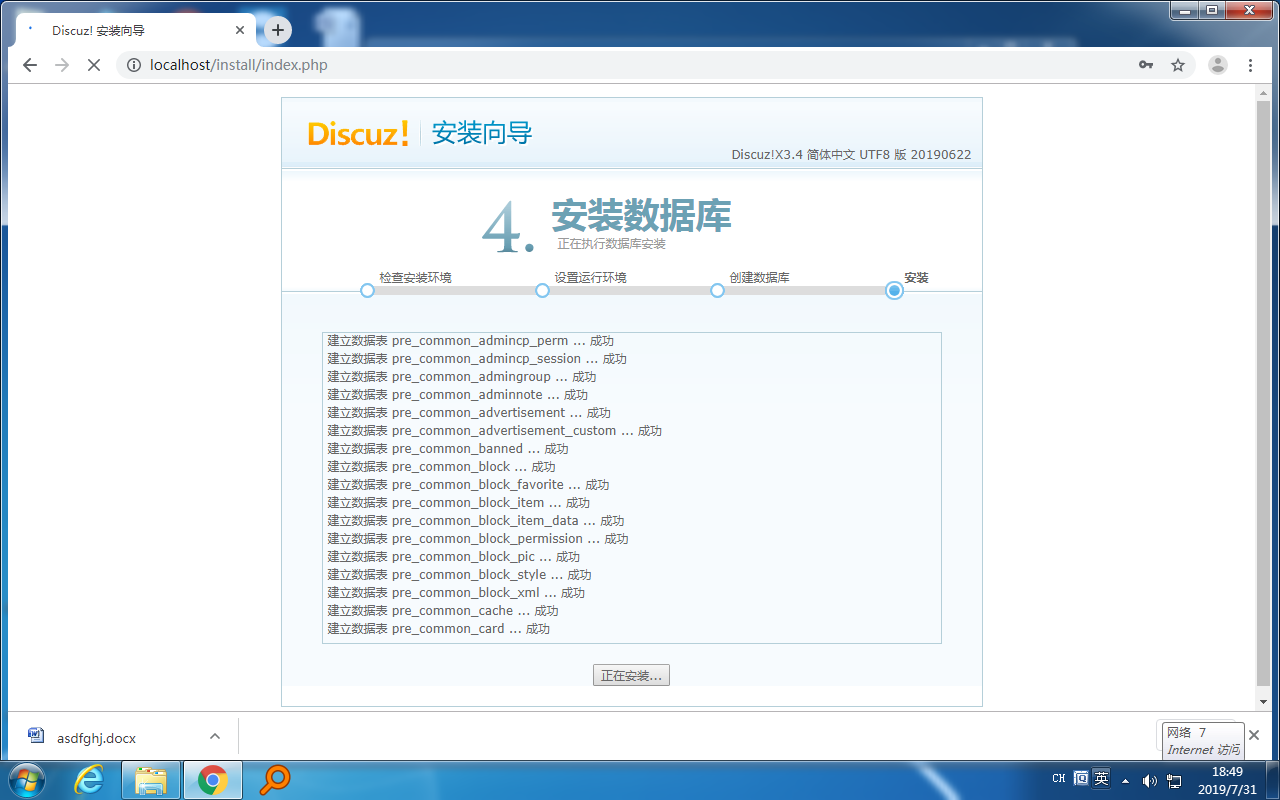
Task: Switch to Chrome in the taskbar
Action: (212, 780)
